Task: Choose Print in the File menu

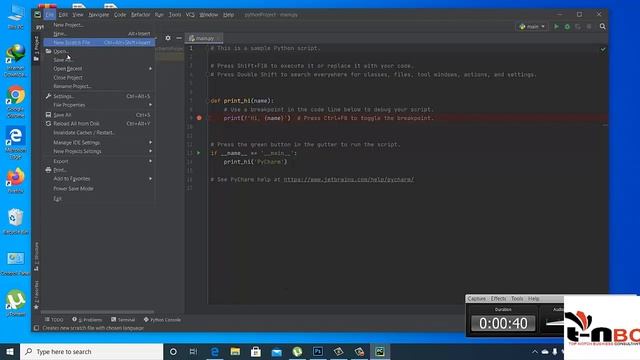Action: (x=99, y=170)
